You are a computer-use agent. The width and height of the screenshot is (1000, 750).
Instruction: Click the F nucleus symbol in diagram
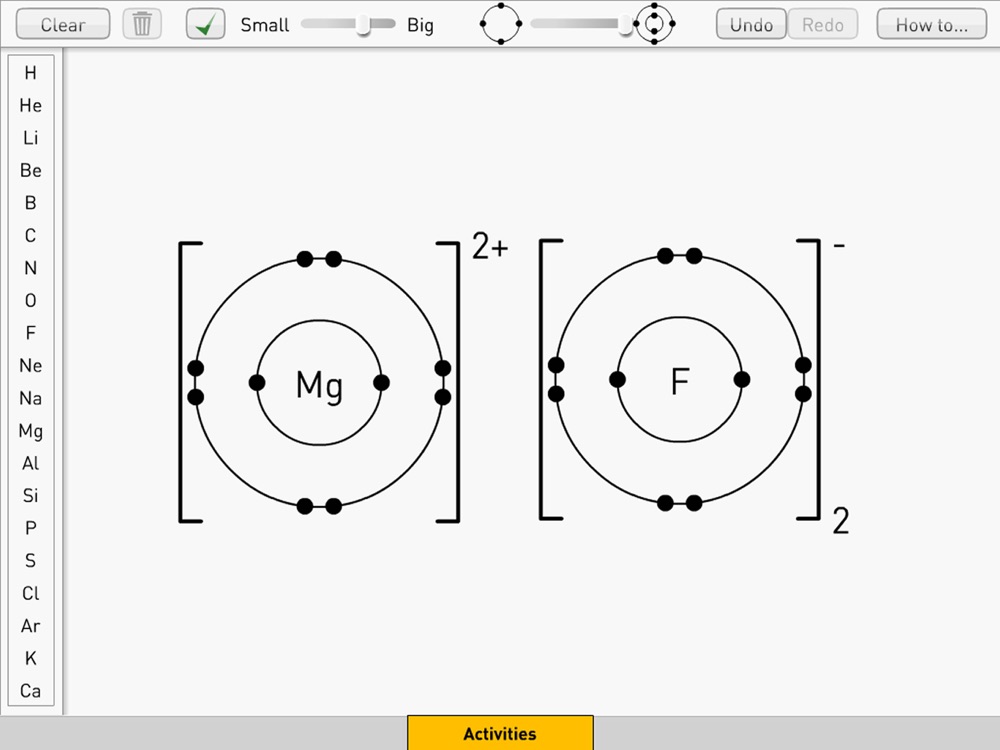(x=680, y=381)
